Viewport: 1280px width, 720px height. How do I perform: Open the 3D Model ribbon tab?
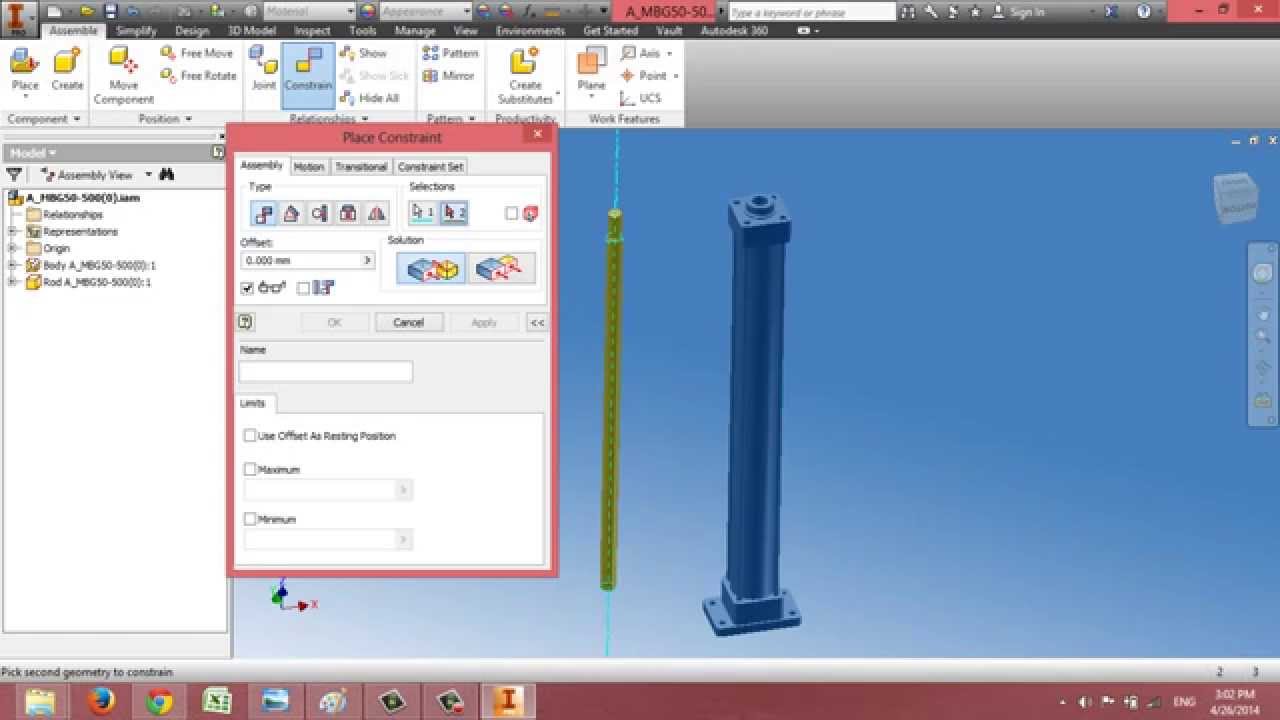(251, 31)
